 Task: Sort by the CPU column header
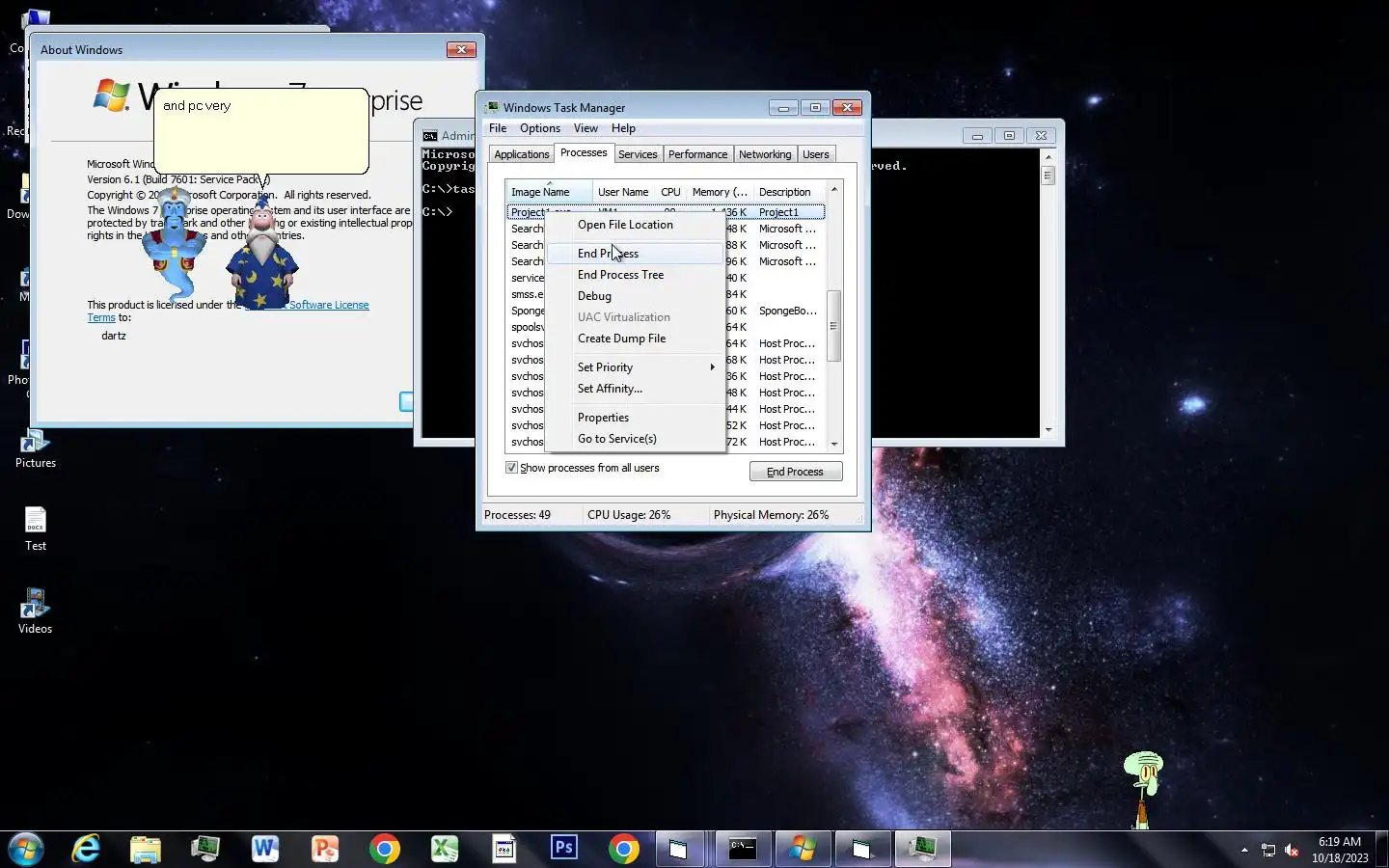point(670,192)
